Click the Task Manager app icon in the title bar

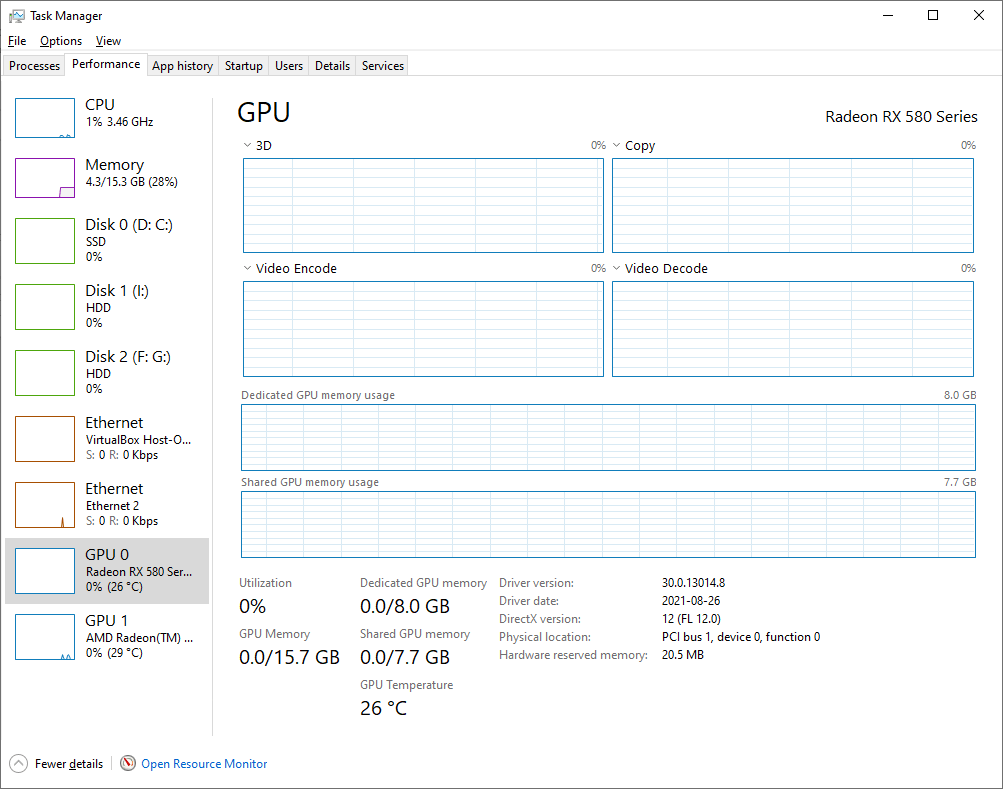pyautogui.click(x=17, y=16)
